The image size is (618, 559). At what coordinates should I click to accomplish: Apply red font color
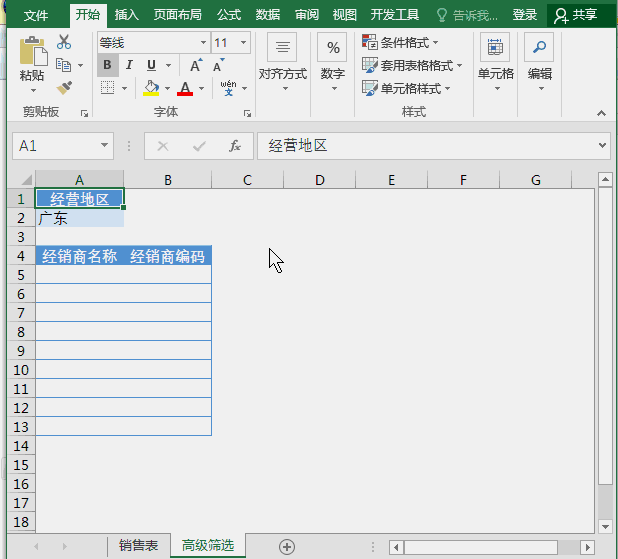(x=185, y=88)
